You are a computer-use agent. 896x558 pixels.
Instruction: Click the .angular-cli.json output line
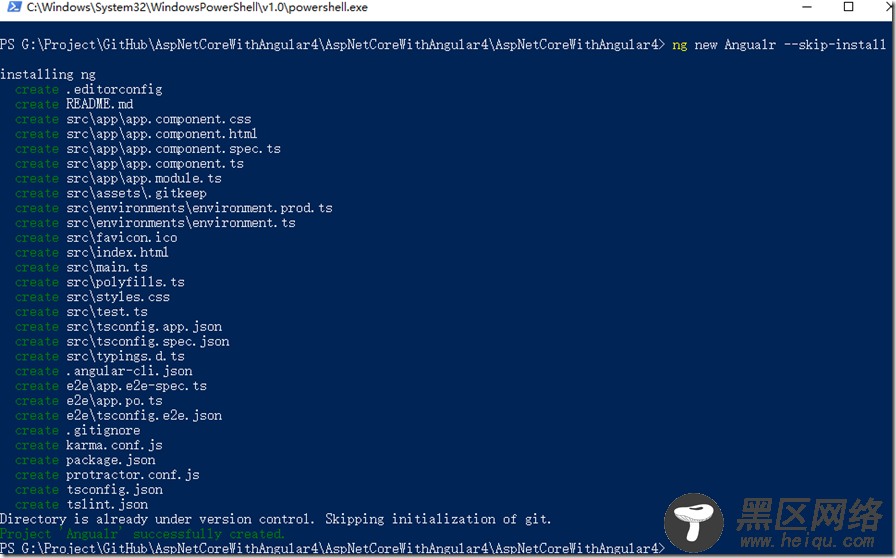click(103, 371)
